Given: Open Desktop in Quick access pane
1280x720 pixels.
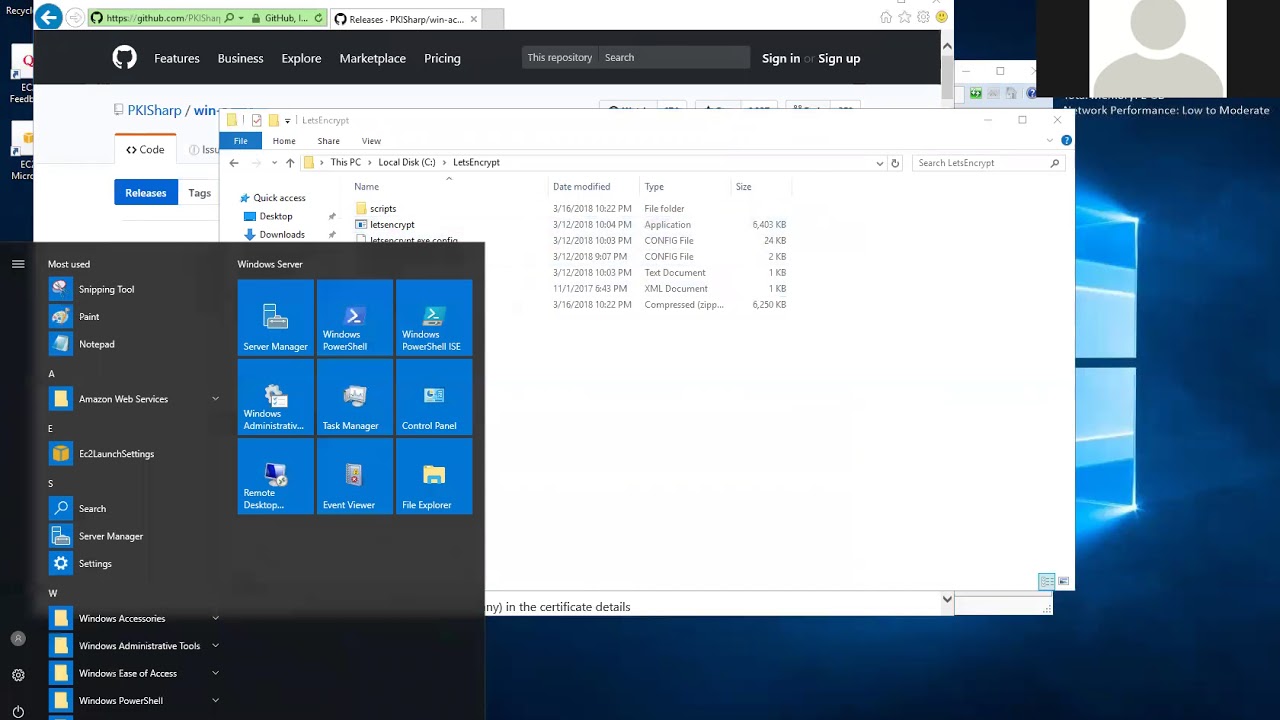Looking at the screenshot, I should click(x=276, y=216).
